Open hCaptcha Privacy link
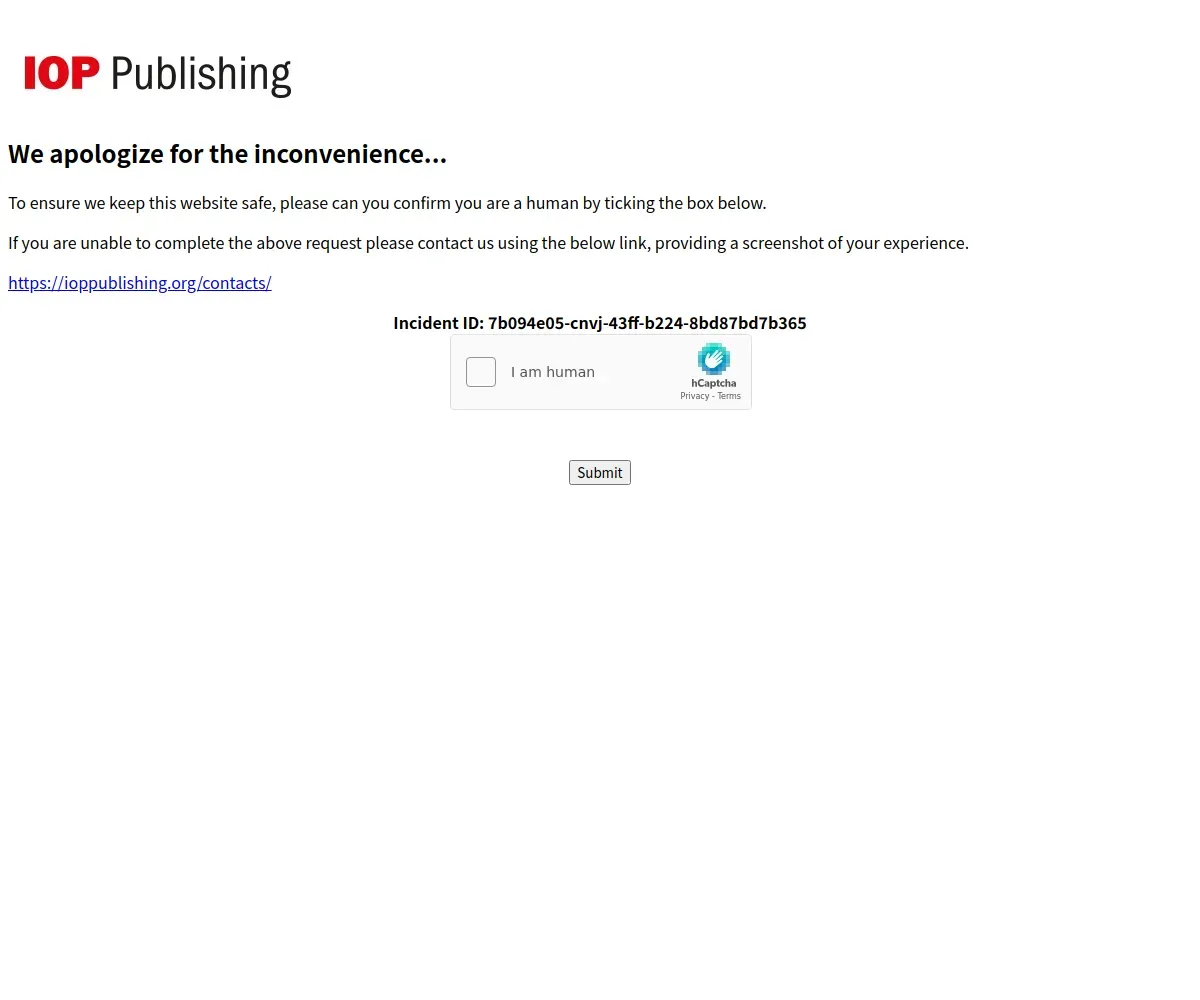 [x=694, y=396]
